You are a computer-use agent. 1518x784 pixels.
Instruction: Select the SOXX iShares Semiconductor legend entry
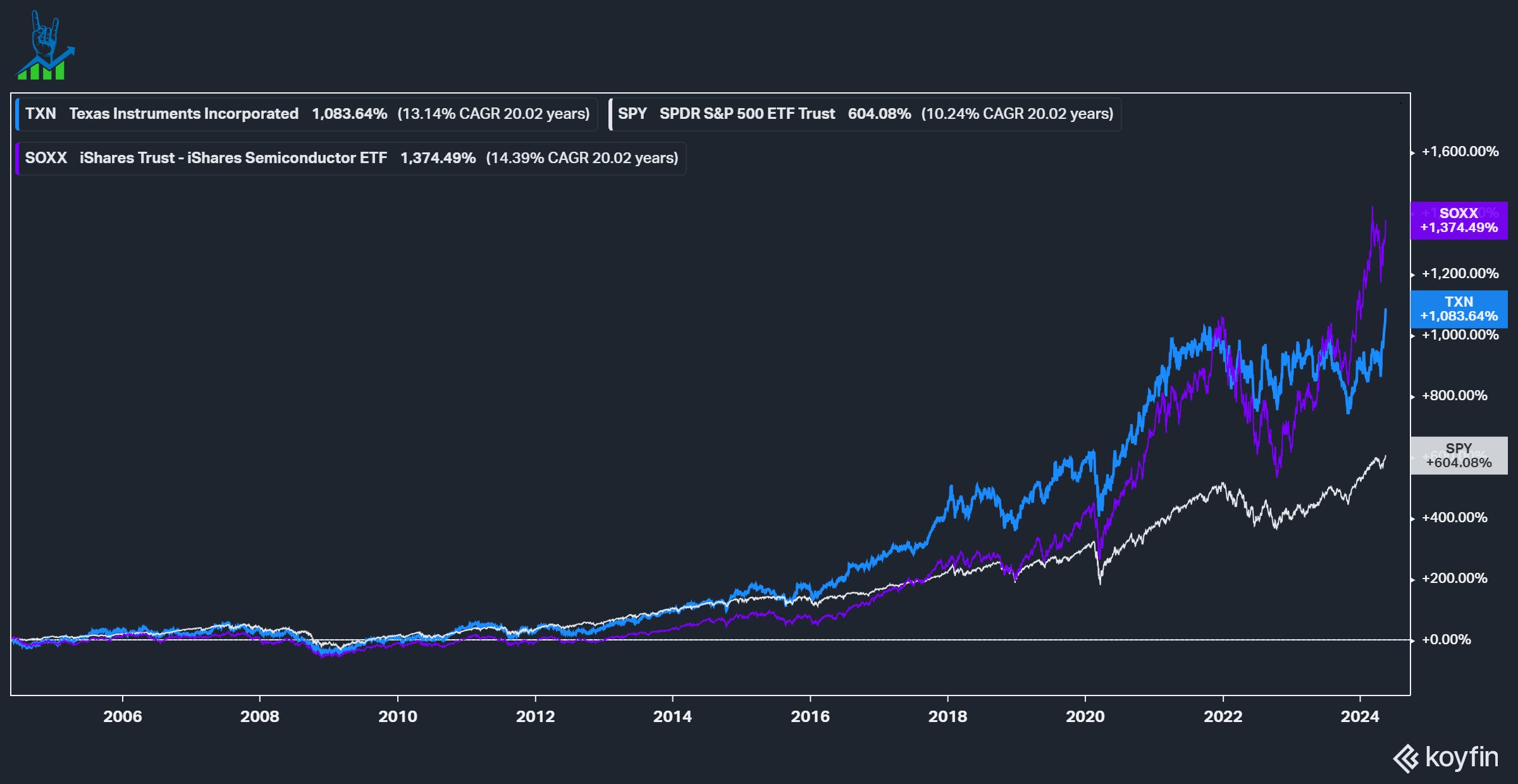coord(351,158)
